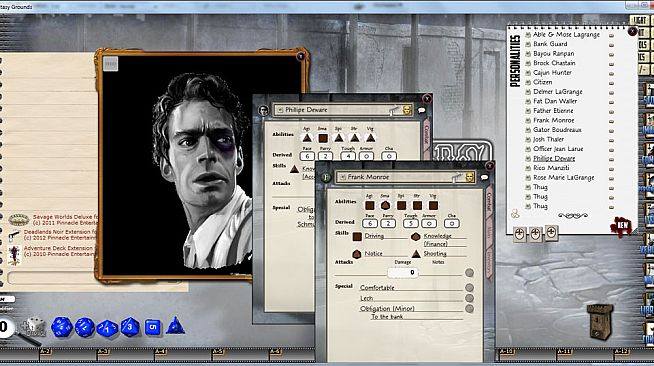Open Philipe Deware in the Personalities list
Viewport: 654px width, 366px height.
(x=554, y=158)
